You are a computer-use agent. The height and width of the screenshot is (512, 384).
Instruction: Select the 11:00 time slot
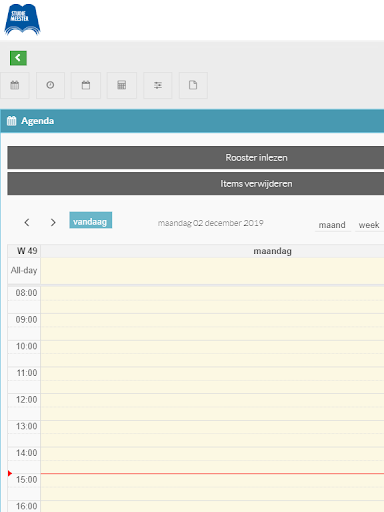(212, 373)
